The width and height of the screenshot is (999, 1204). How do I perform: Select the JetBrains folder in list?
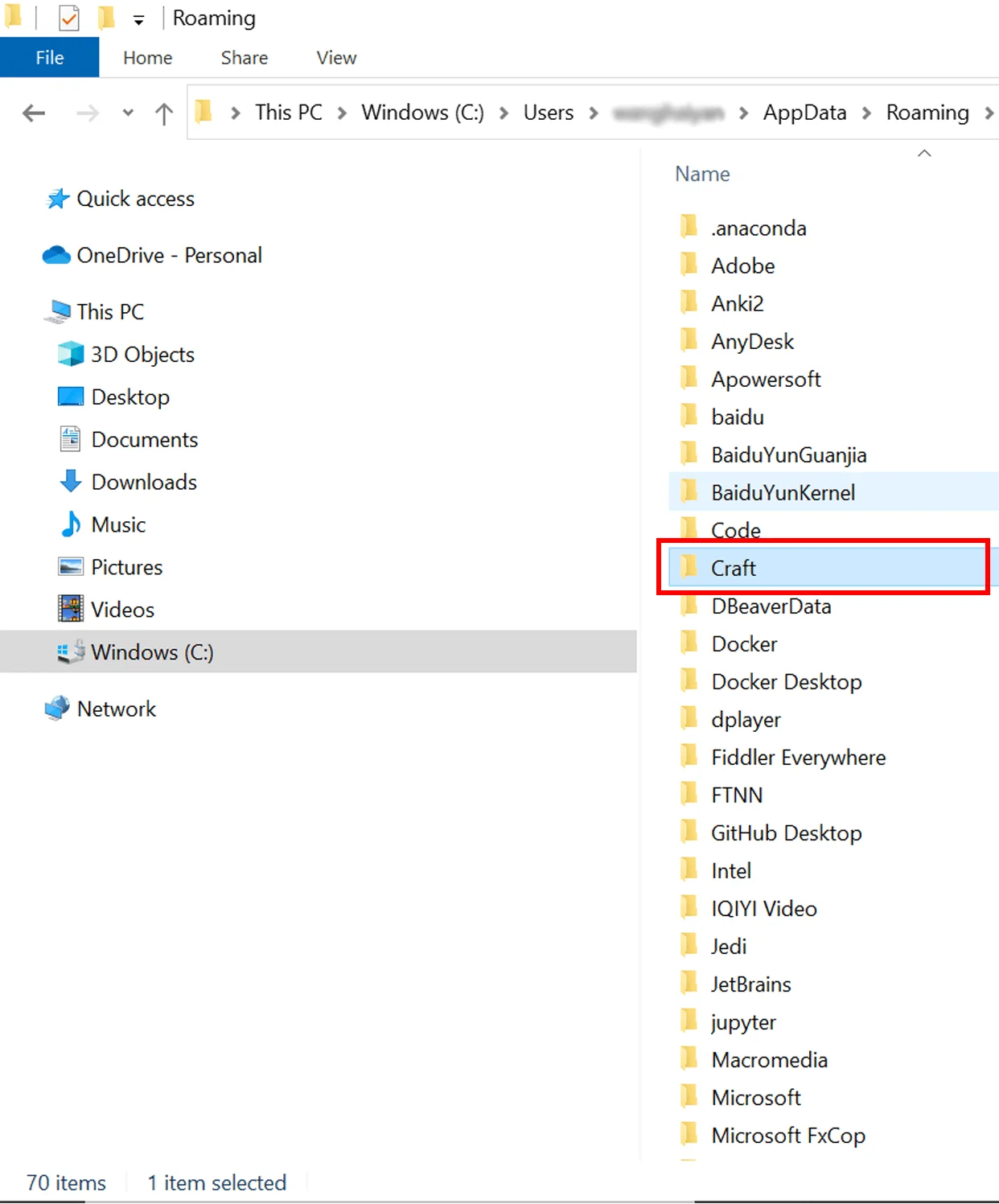pyautogui.click(x=750, y=984)
